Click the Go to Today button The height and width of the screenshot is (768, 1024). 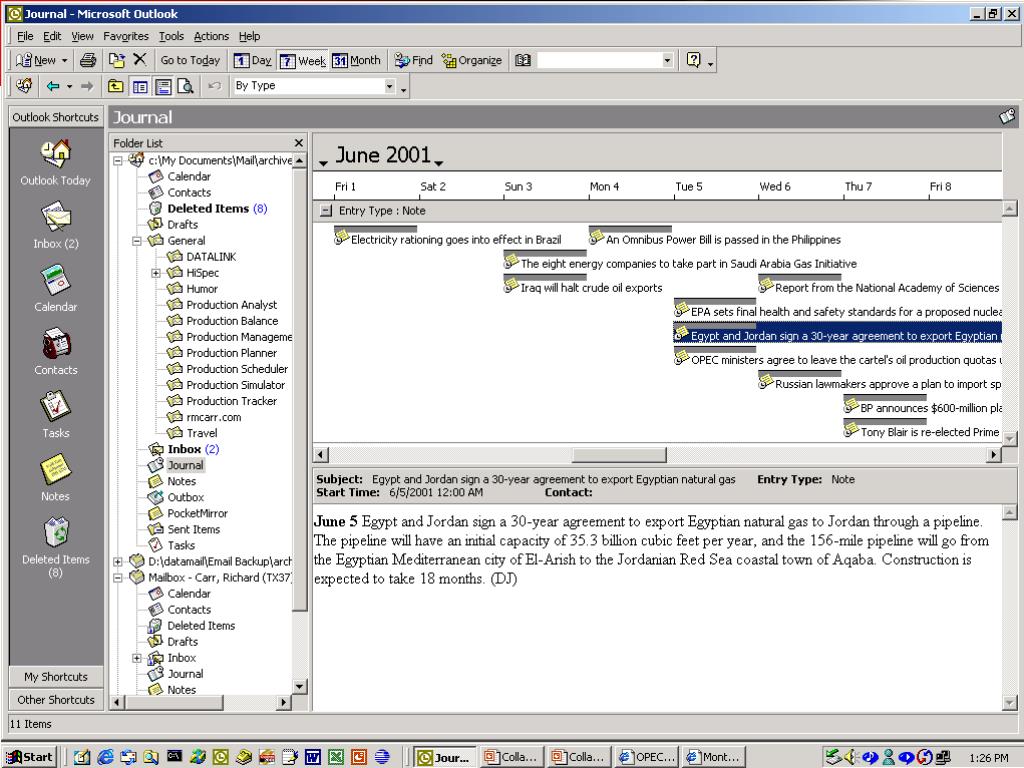[190, 61]
